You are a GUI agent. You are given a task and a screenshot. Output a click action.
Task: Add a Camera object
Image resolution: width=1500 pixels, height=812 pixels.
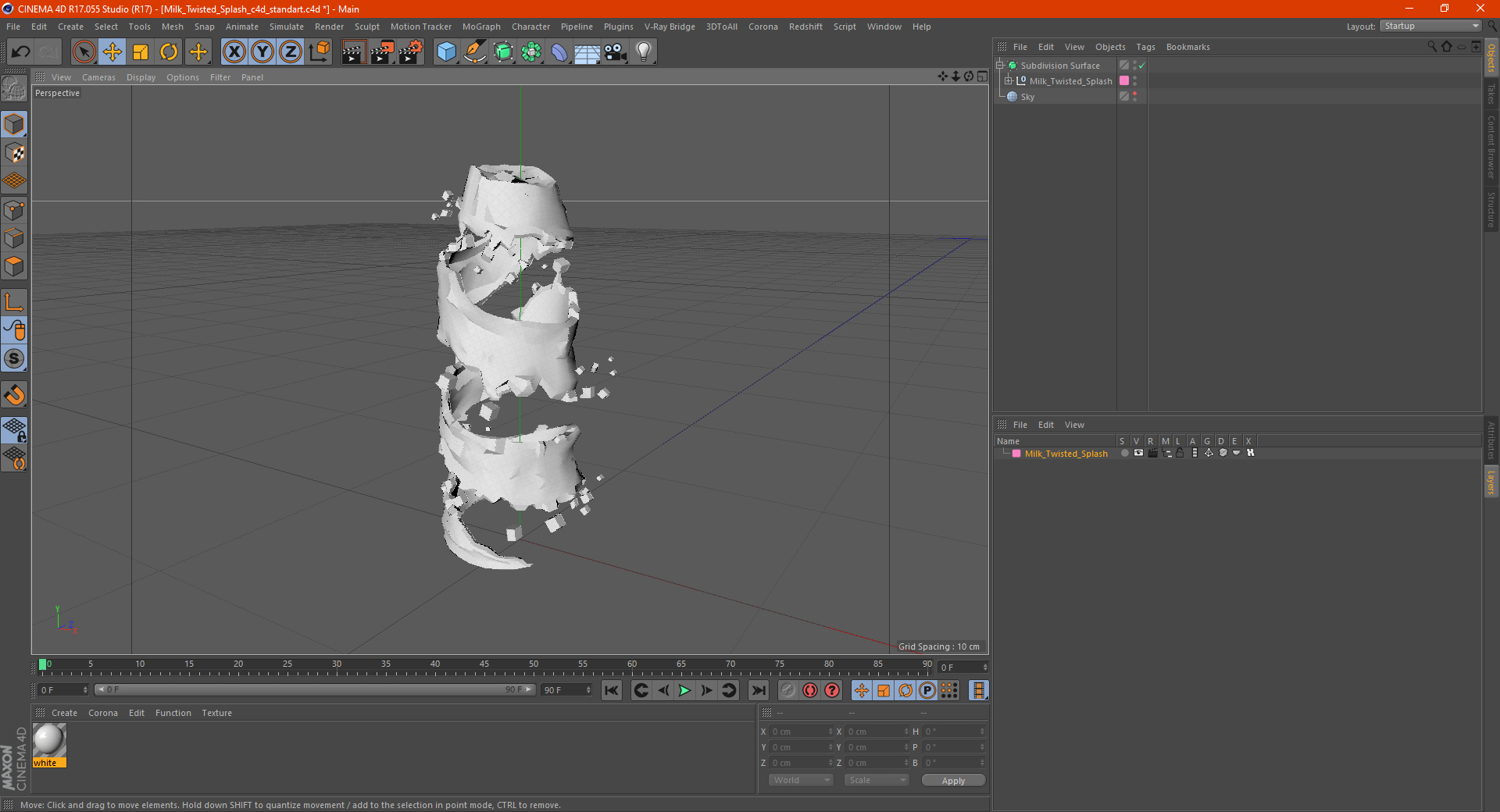[616, 52]
